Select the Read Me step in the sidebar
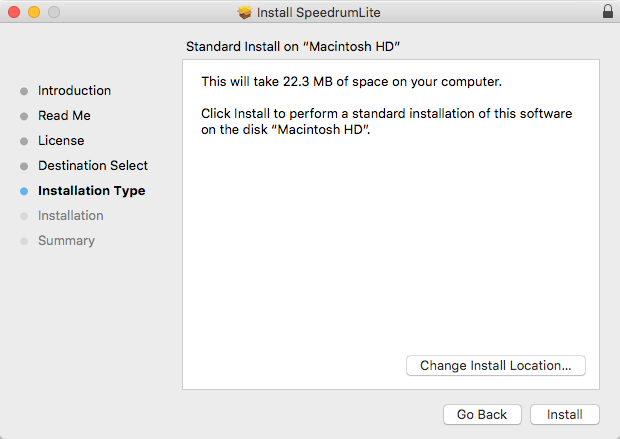 click(64, 116)
